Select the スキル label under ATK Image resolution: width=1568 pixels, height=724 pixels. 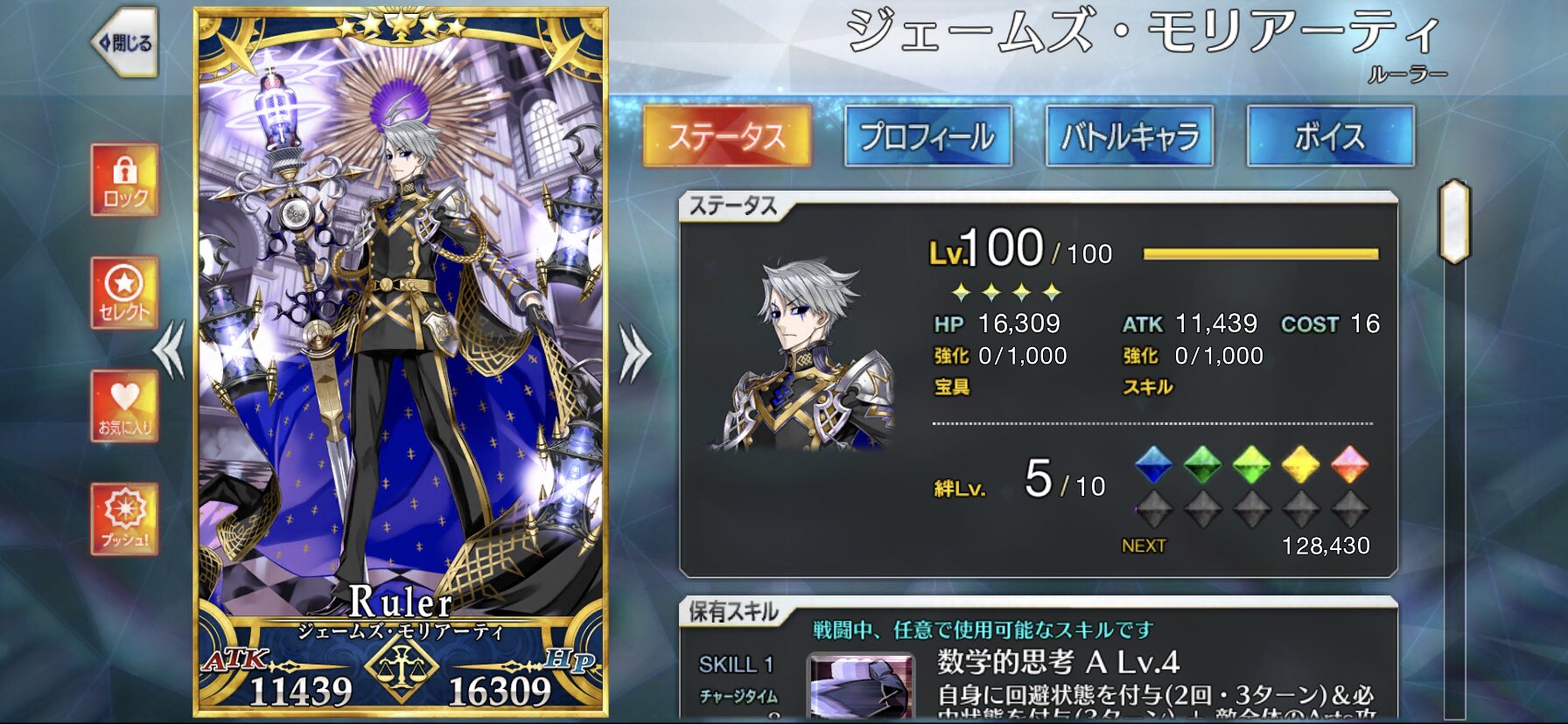tap(1148, 386)
